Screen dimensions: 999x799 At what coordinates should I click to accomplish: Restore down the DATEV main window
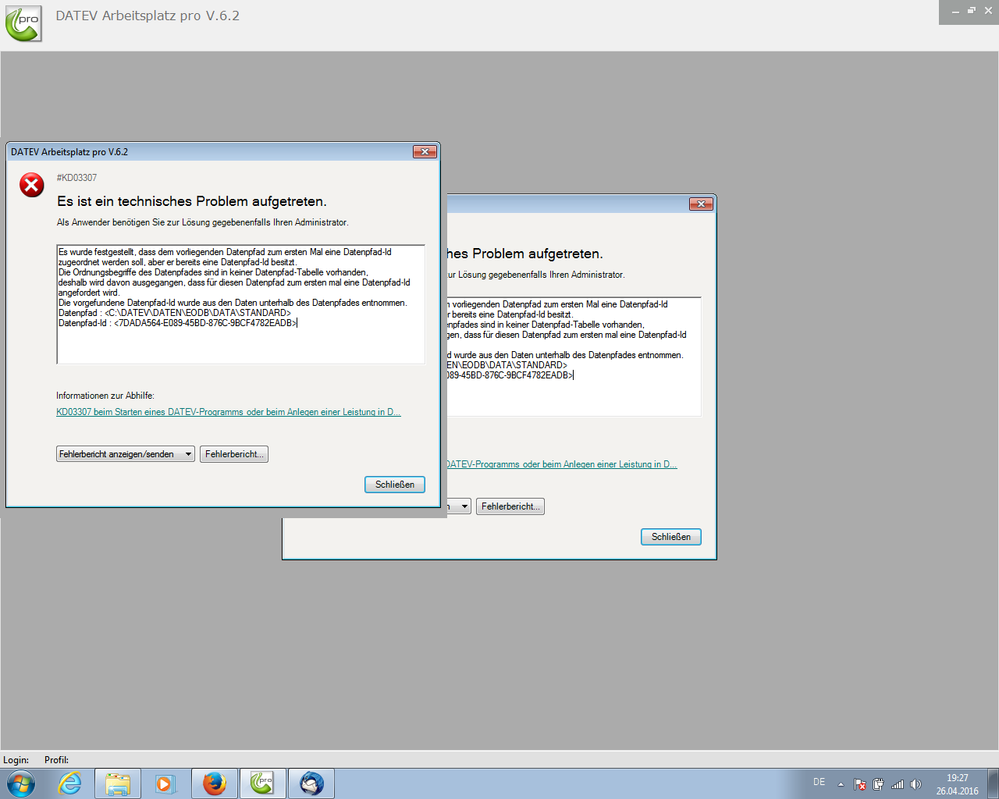tap(971, 11)
